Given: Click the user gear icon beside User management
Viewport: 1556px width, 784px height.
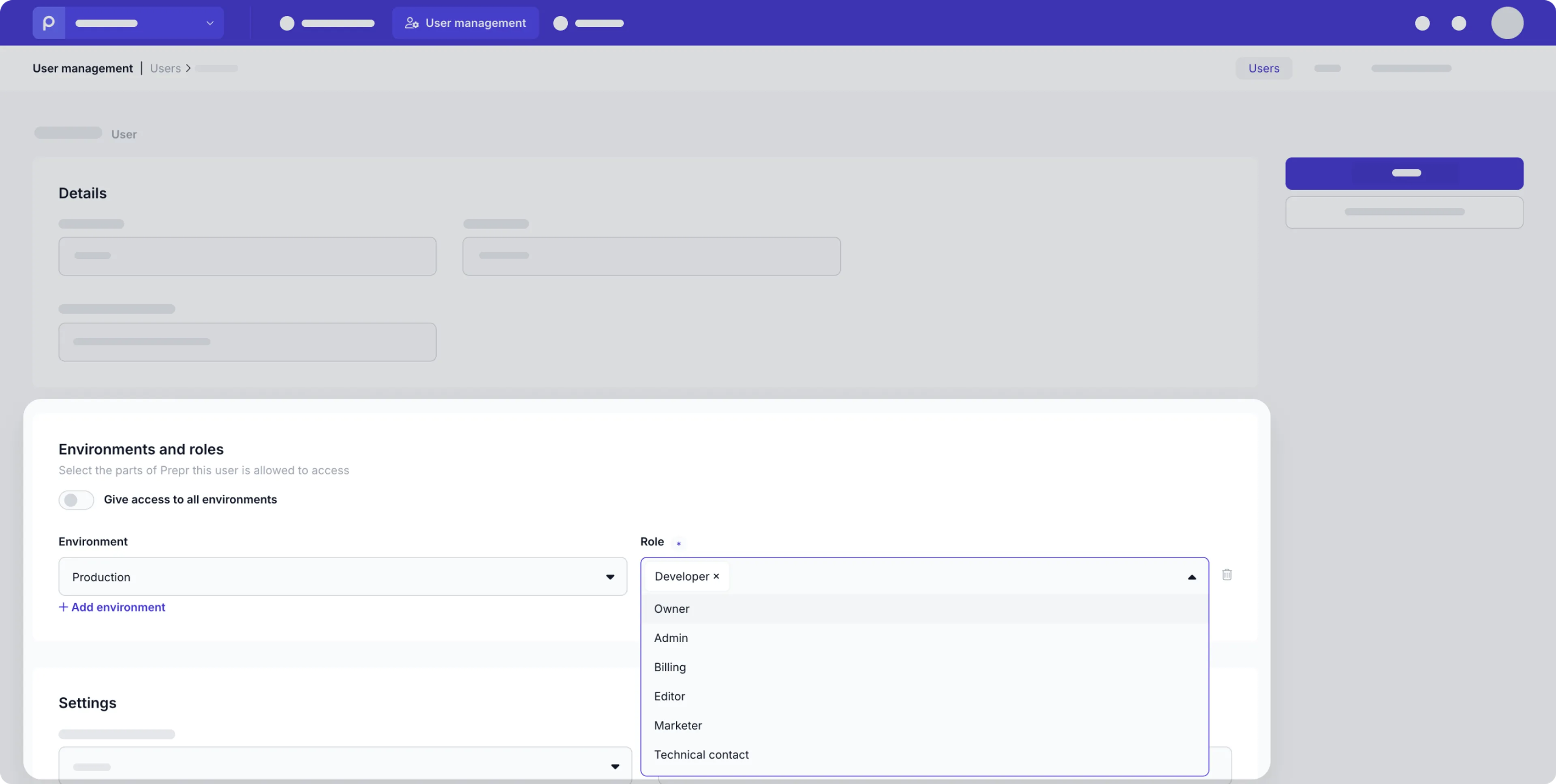Looking at the screenshot, I should 411,23.
